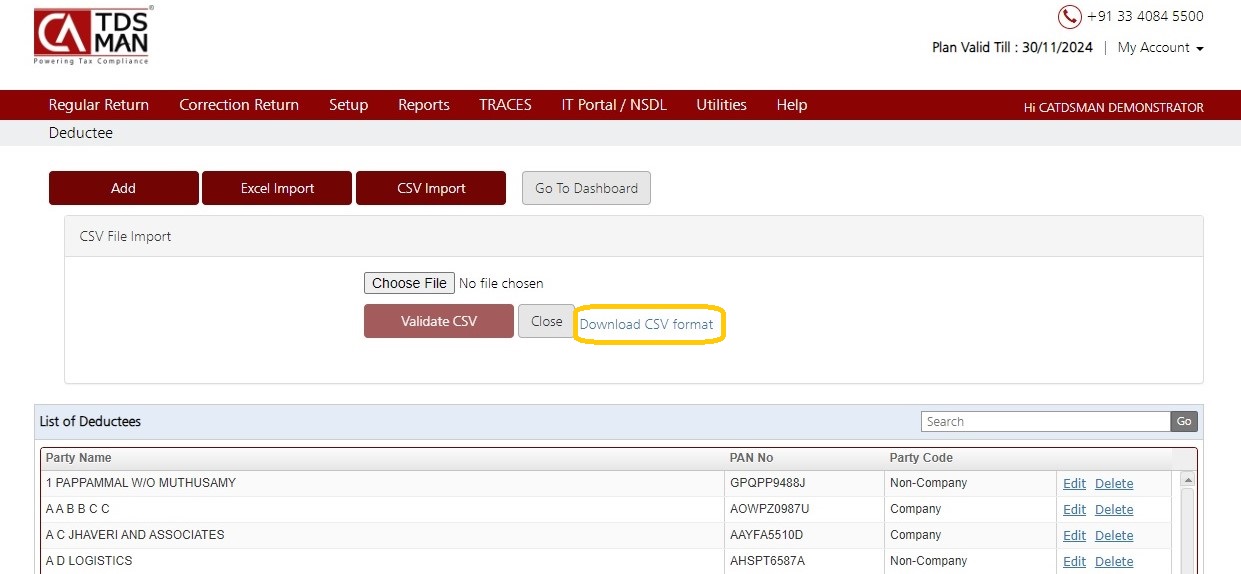This screenshot has width=1241, height=574.
Task: Open the IT Portal / NSDL menu
Action: (x=614, y=105)
